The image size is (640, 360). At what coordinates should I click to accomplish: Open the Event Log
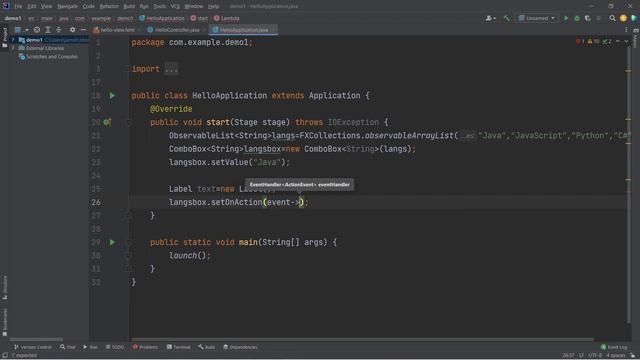click(614, 347)
